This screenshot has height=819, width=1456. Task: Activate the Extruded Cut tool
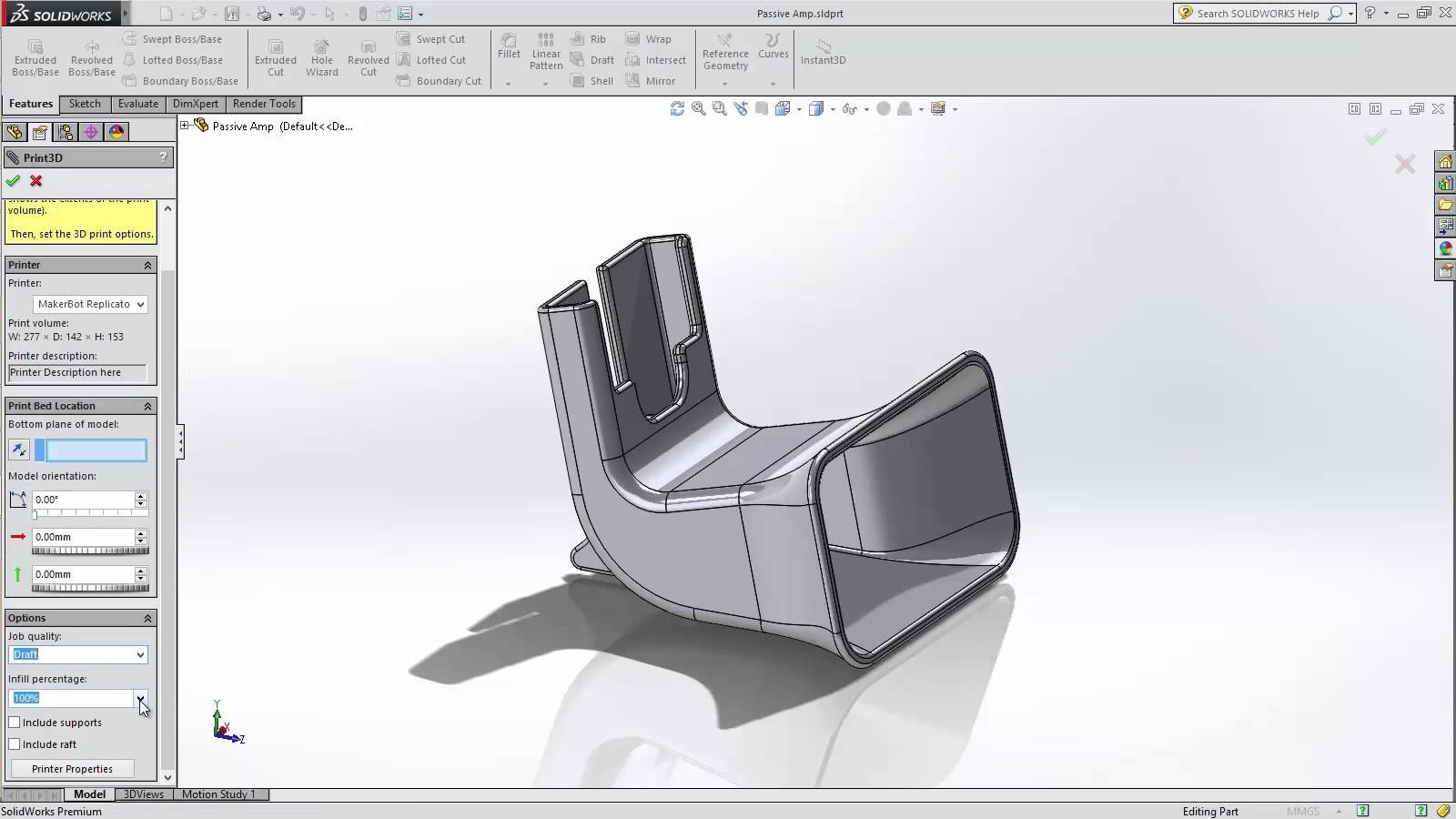[x=276, y=57]
